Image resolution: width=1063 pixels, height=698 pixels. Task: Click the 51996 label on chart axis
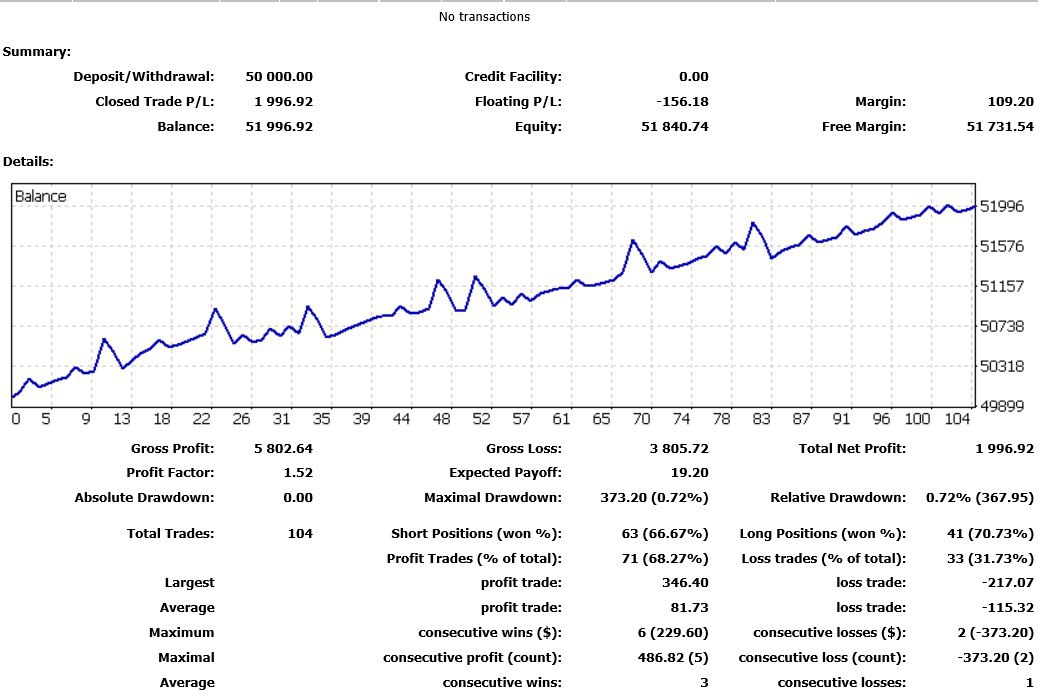click(x=1002, y=207)
